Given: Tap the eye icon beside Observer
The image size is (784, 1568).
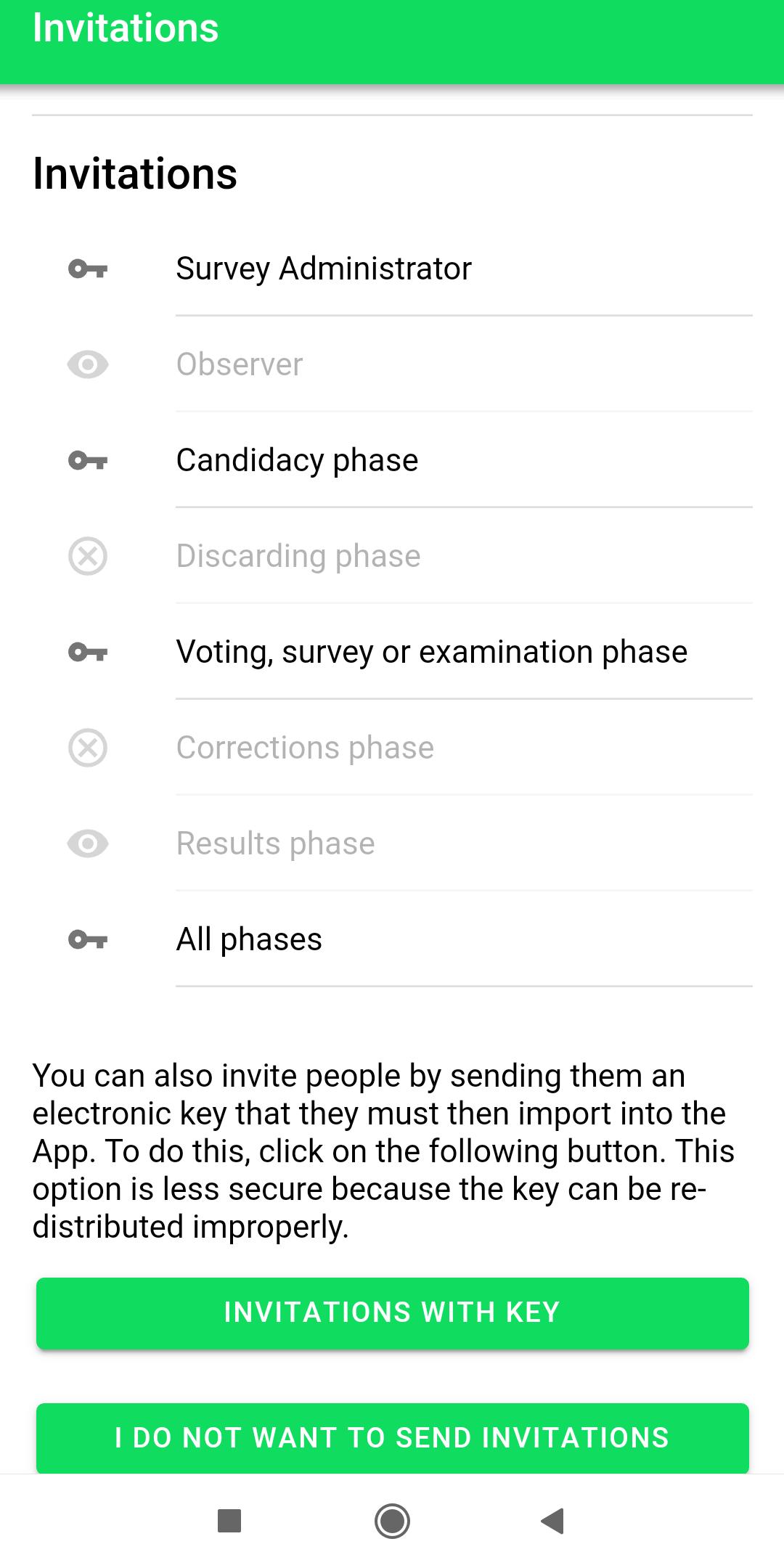Looking at the screenshot, I should pyautogui.click(x=88, y=364).
